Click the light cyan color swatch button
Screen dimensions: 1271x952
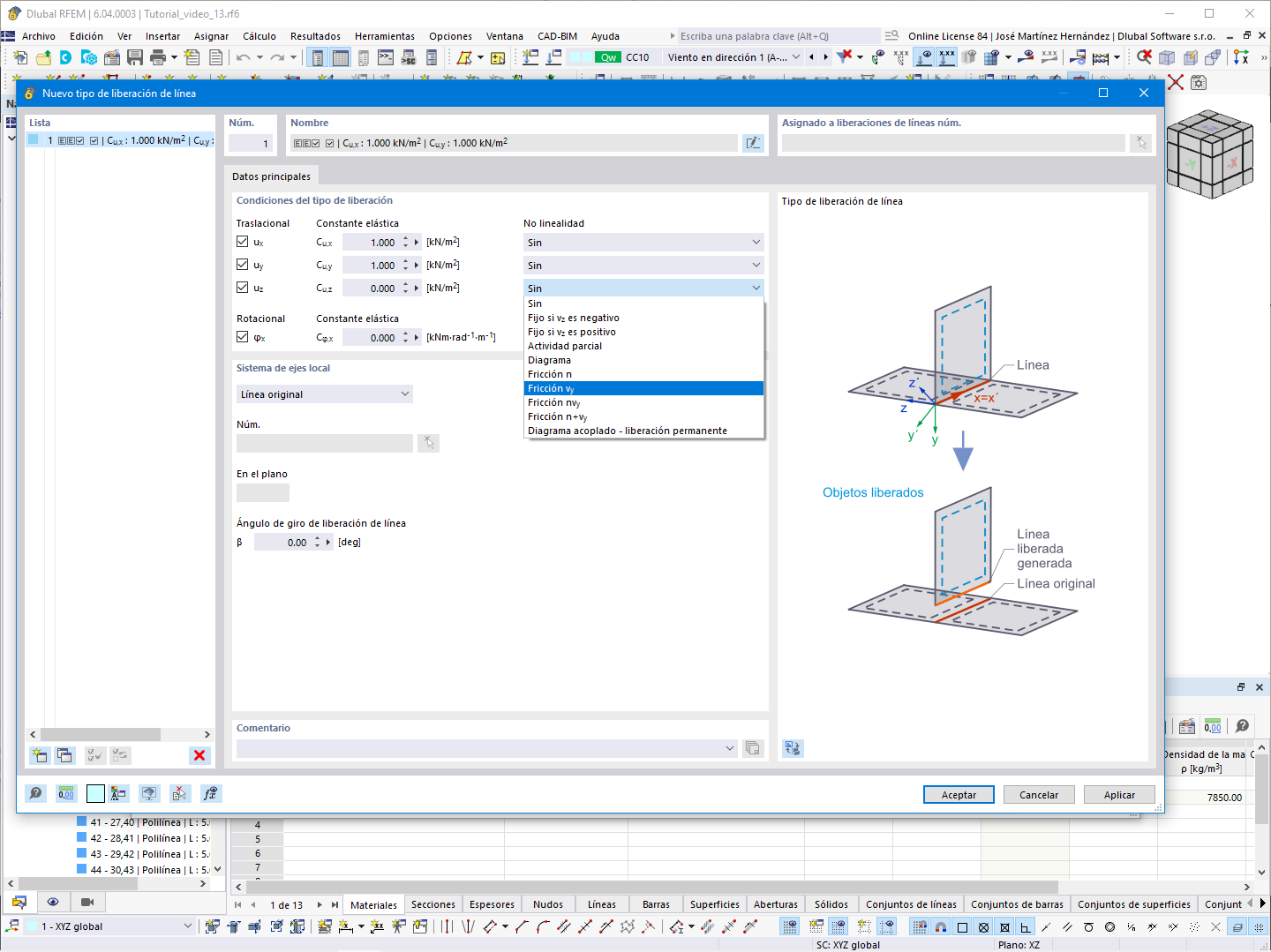[x=95, y=793]
